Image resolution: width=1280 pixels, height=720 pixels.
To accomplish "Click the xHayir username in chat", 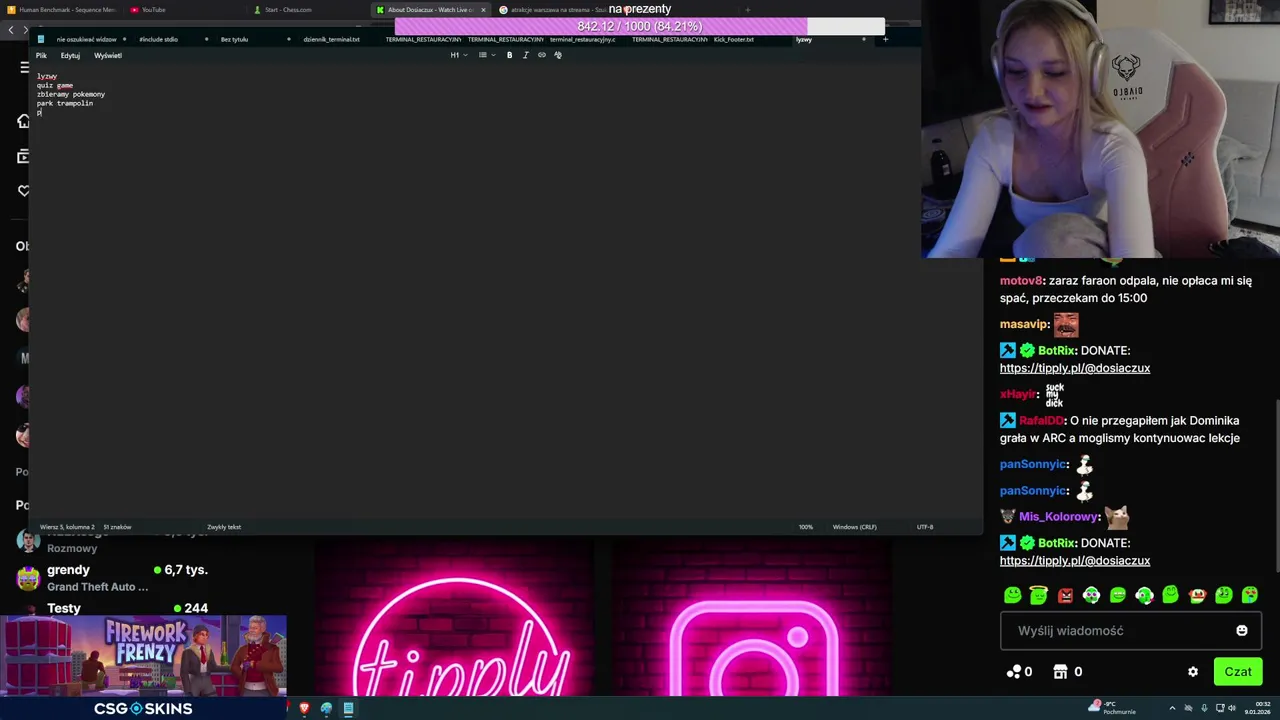I will click(1019, 394).
